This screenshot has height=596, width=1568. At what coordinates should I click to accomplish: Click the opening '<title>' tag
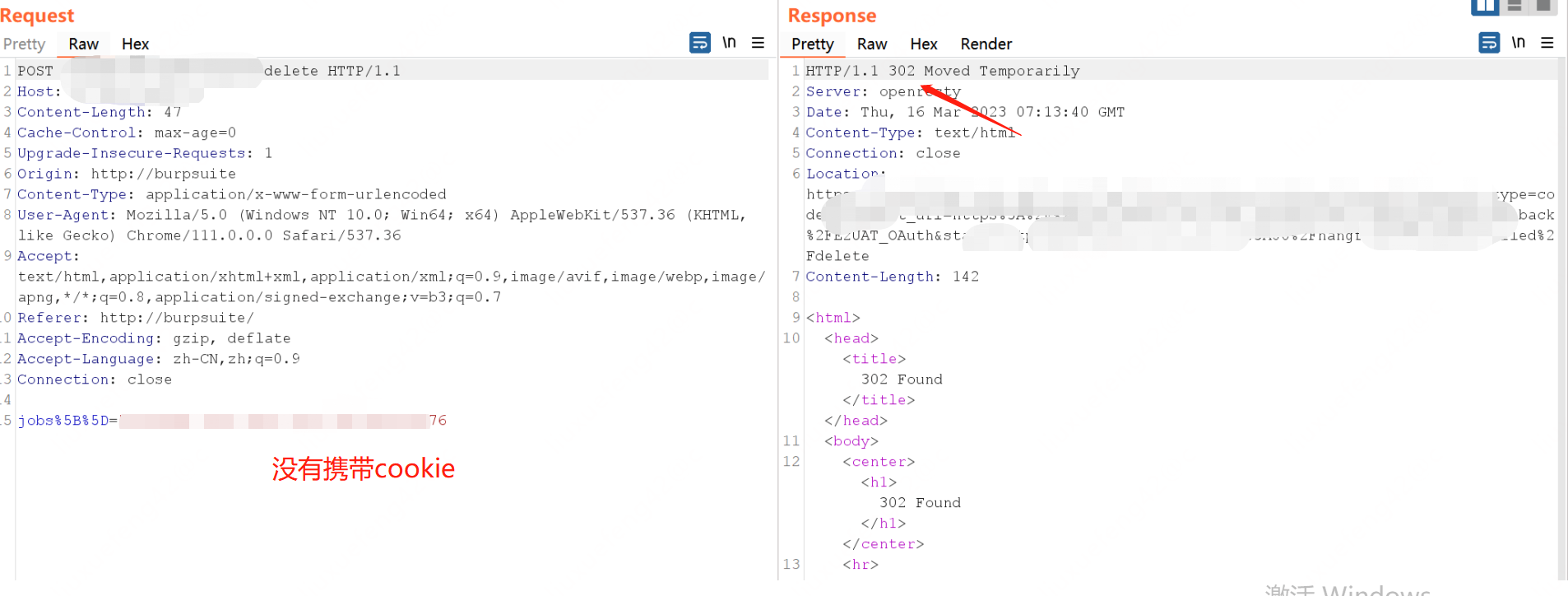874,359
